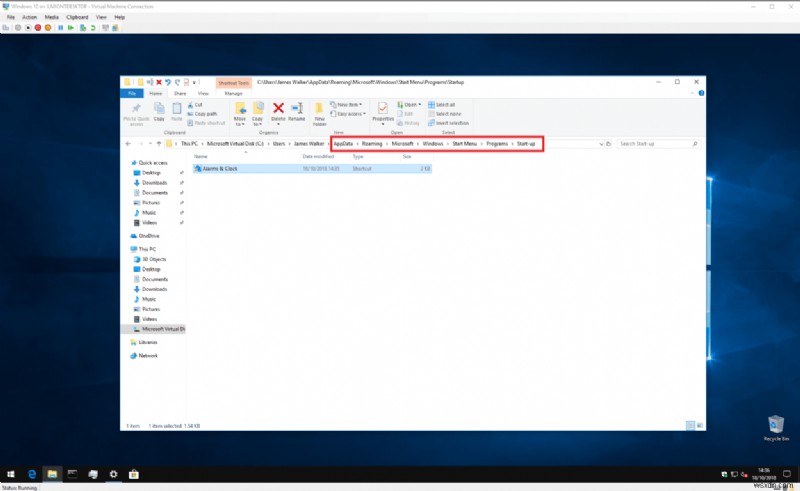
Task: Open the Microsoft Store taskbar icon
Action: click(134, 474)
